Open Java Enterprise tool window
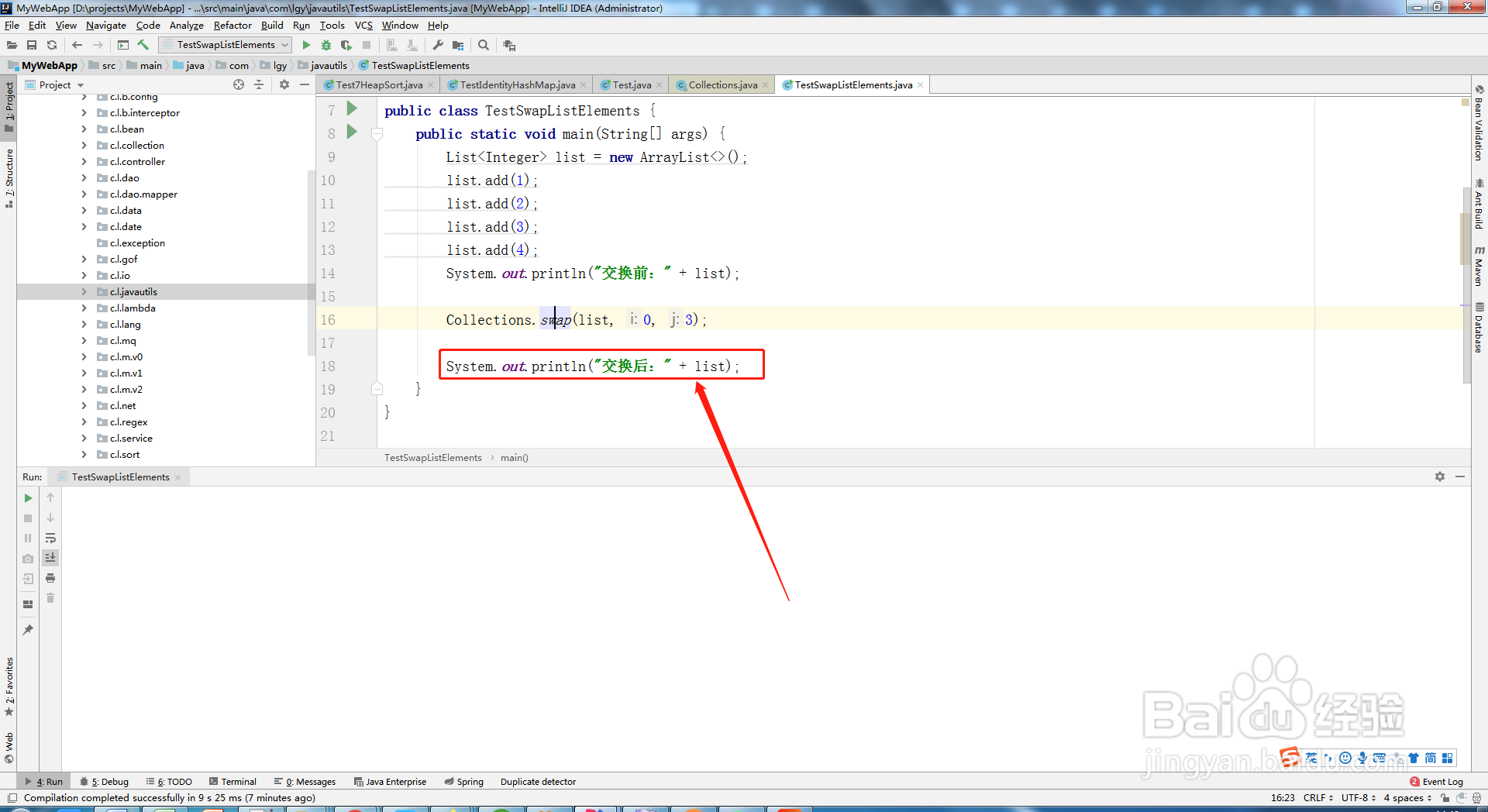Image resolution: width=1488 pixels, height=812 pixels. pyautogui.click(x=390, y=782)
